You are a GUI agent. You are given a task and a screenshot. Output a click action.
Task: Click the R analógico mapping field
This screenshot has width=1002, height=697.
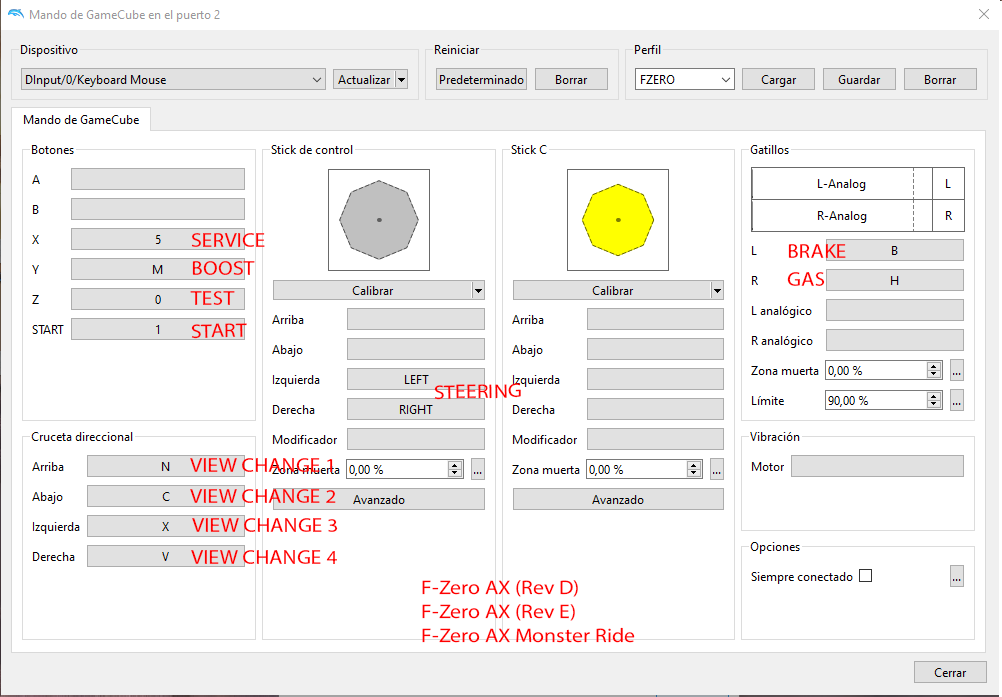[895, 341]
